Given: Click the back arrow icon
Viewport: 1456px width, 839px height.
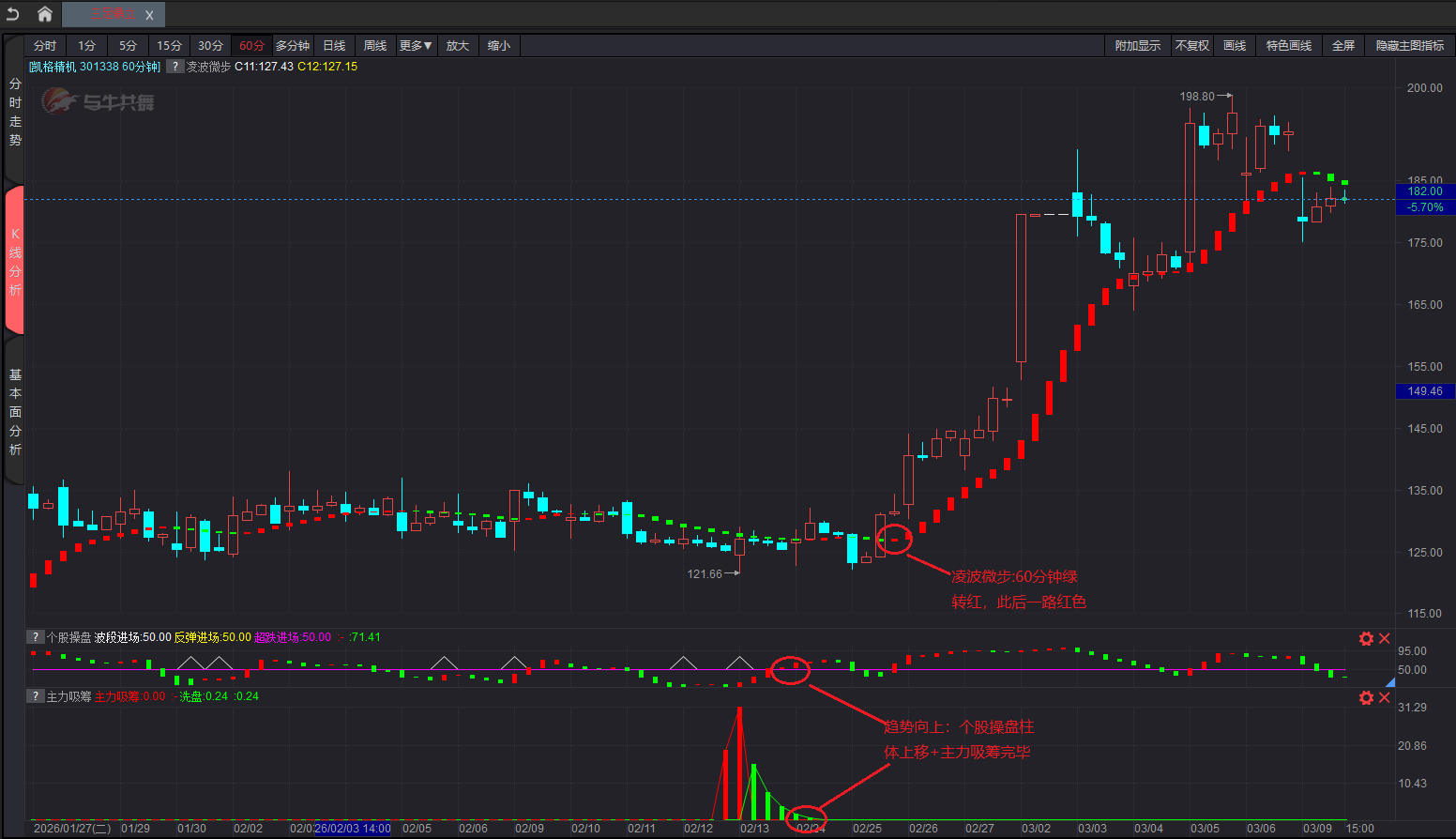Looking at the screenshot, I should (13, 14).
